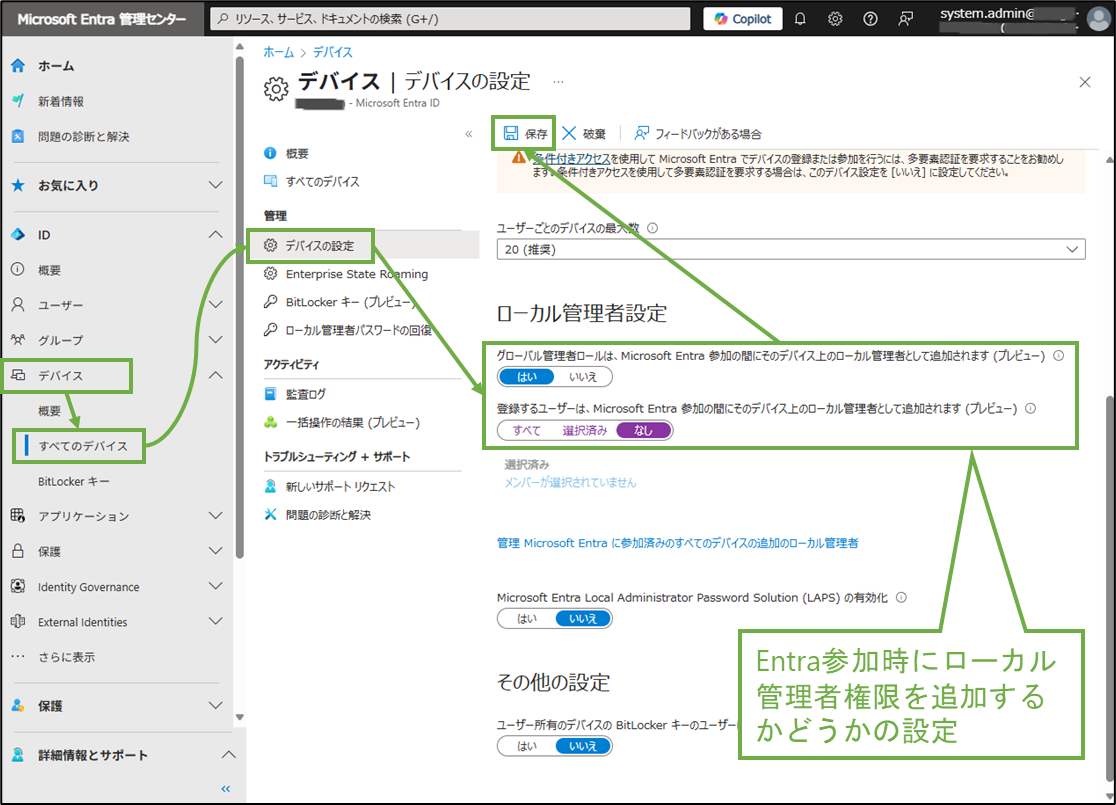
Task: Click the 概要 info icon under ID
Action: tap(19, 269)
